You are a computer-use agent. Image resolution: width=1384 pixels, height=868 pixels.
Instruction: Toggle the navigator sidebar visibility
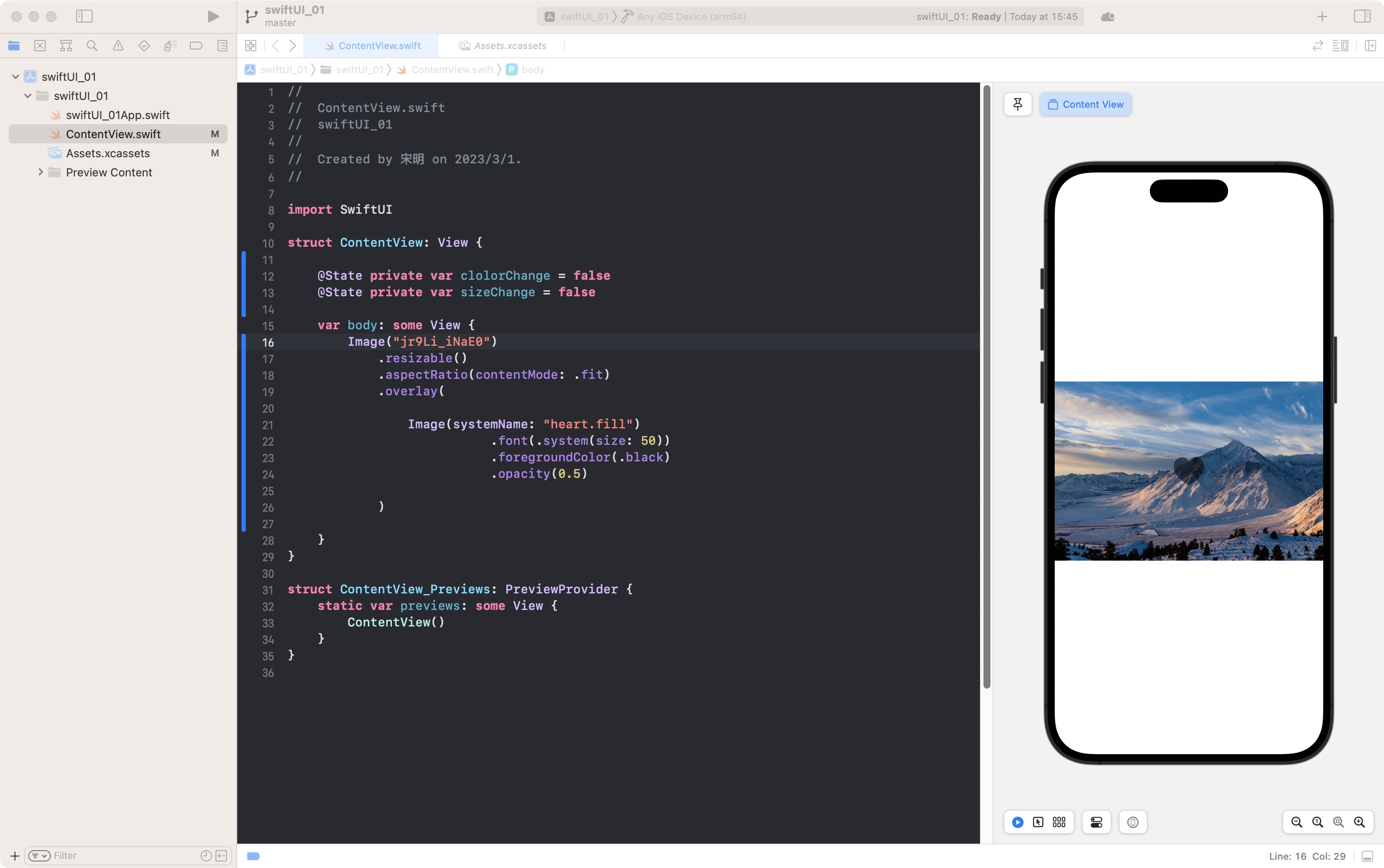pyautogui.click(x=84, y=16)
